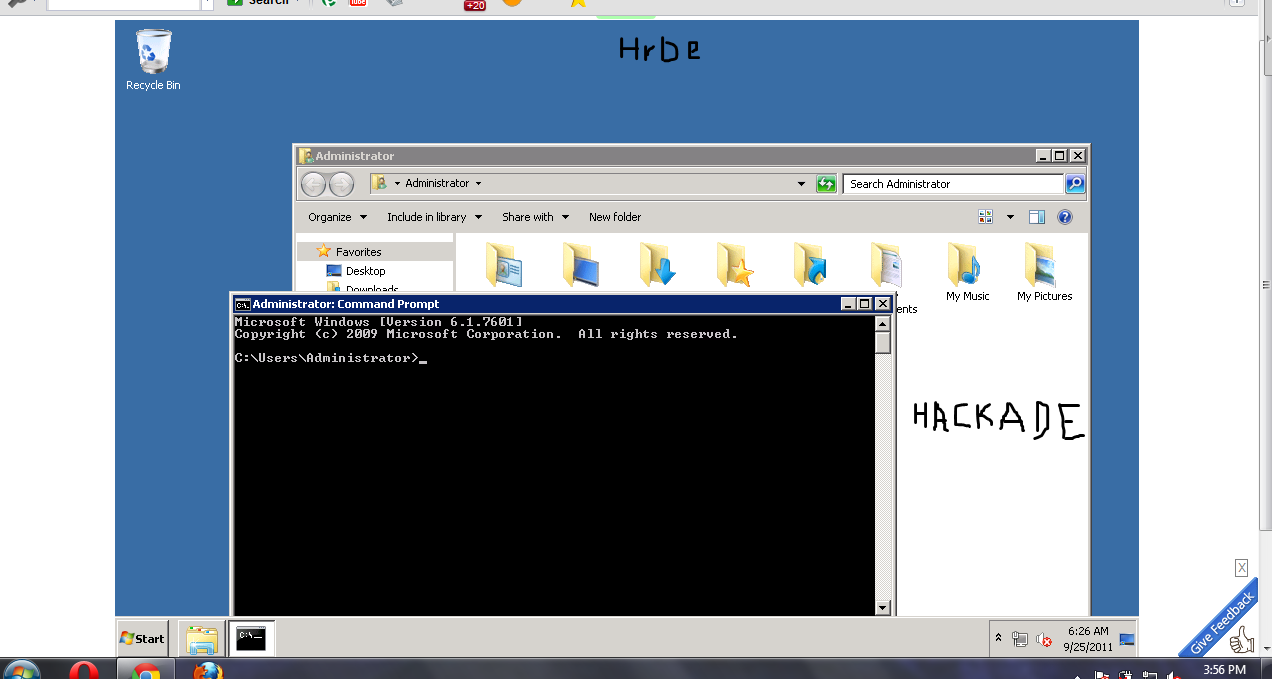Minimize the Administrator Explorer window
1272x679 pixels.
click(1043, 156)
